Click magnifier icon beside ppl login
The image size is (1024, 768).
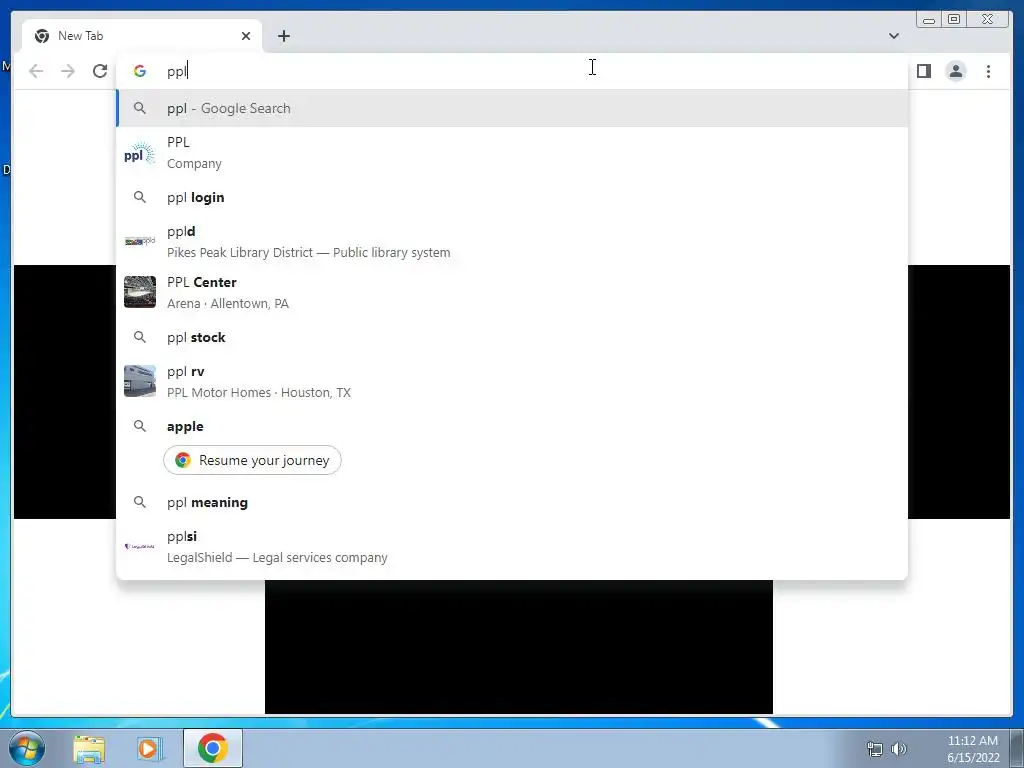pos(140,197)
